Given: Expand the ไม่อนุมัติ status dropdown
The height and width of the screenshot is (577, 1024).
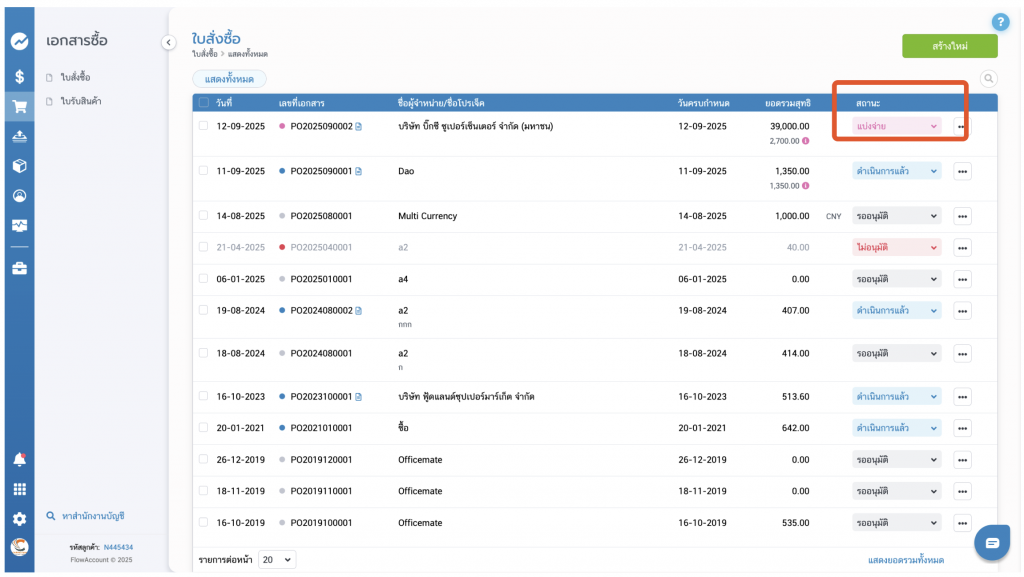Looking at the screenshot, I should click(x=896, y=247).
